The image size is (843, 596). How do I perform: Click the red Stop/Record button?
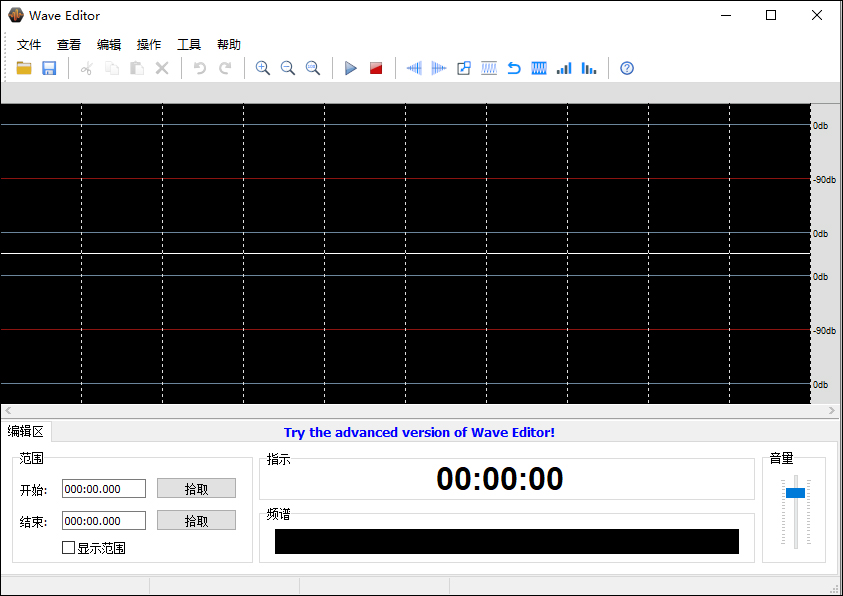point(375,68)
